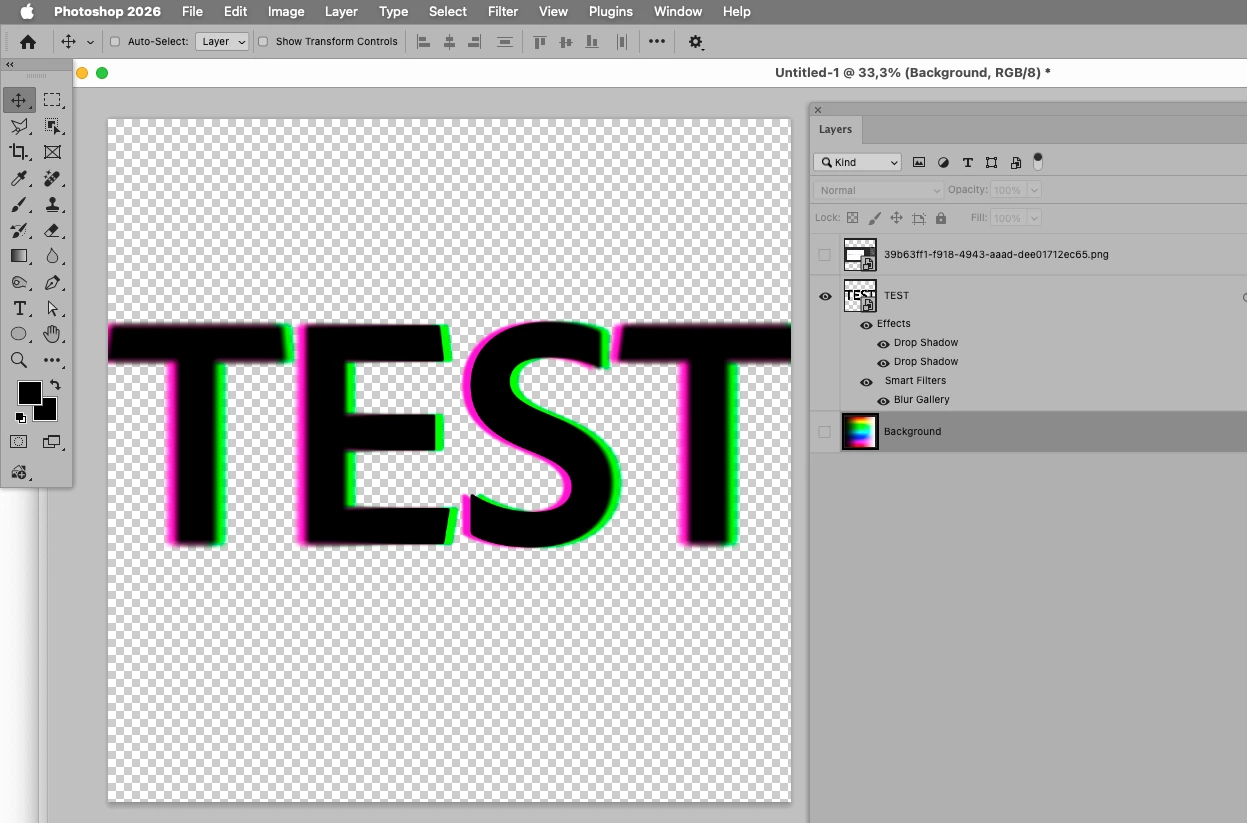Select the Polygonal Lasso tool
This screenshot has height=823, width=1247.
pyautogui.click(x=19, y=126)
